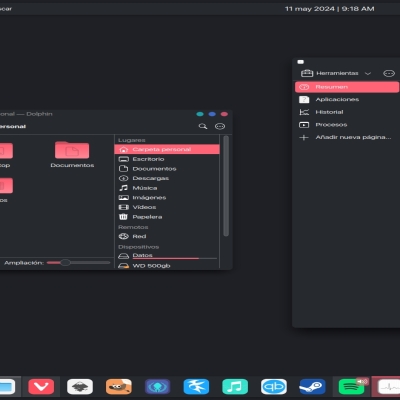Launch Steam from the dock

[312, 387]
